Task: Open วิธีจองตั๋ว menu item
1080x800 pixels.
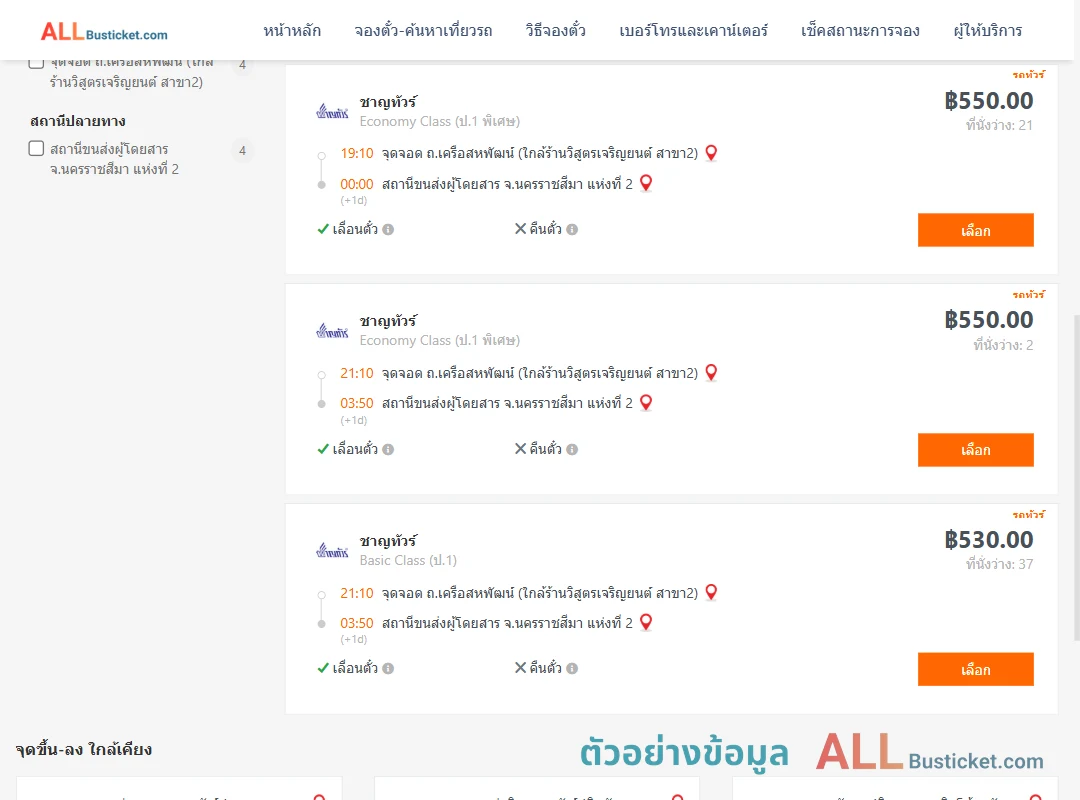Action: [555, 31]
